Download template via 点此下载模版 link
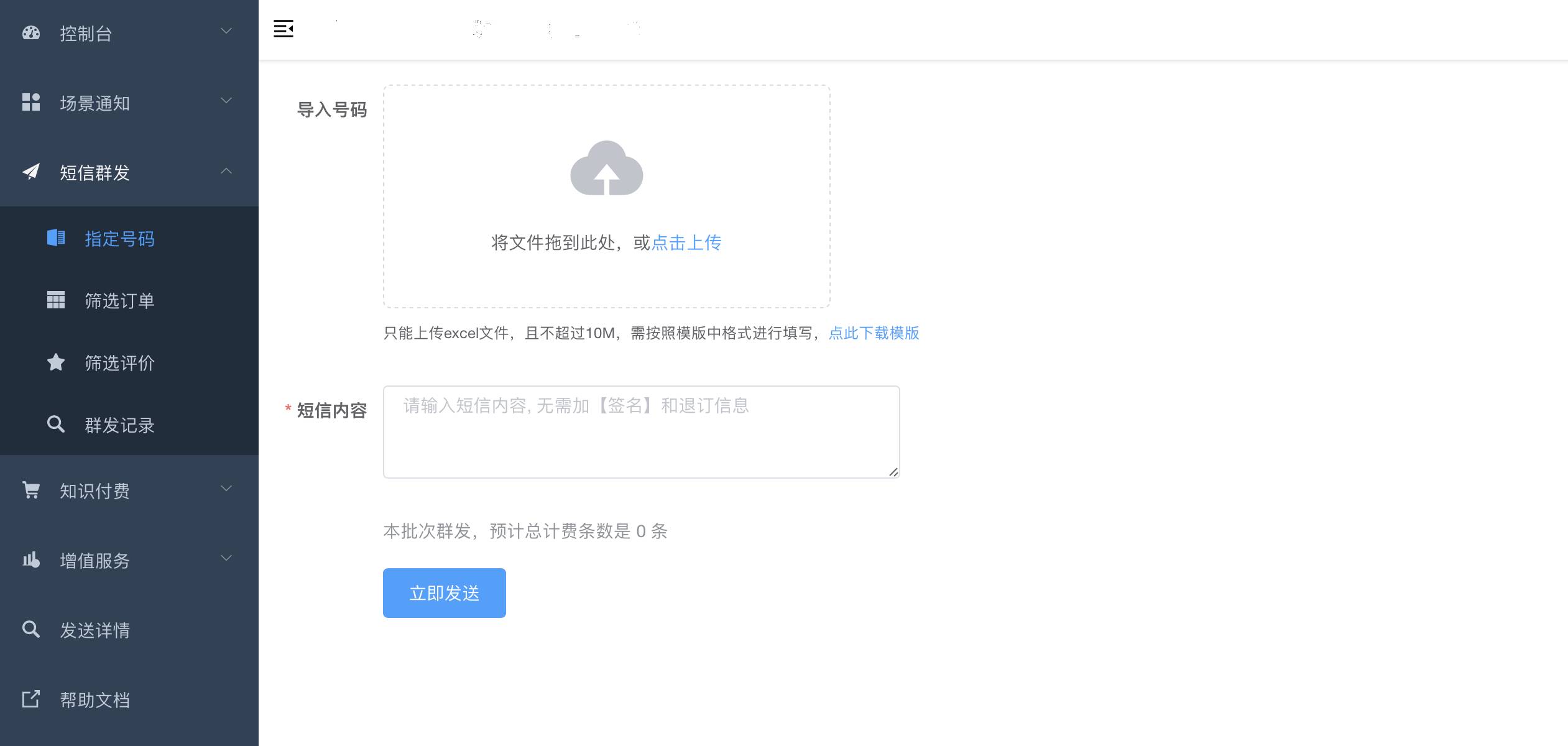The image size is (1568, 746). [874, 333]
